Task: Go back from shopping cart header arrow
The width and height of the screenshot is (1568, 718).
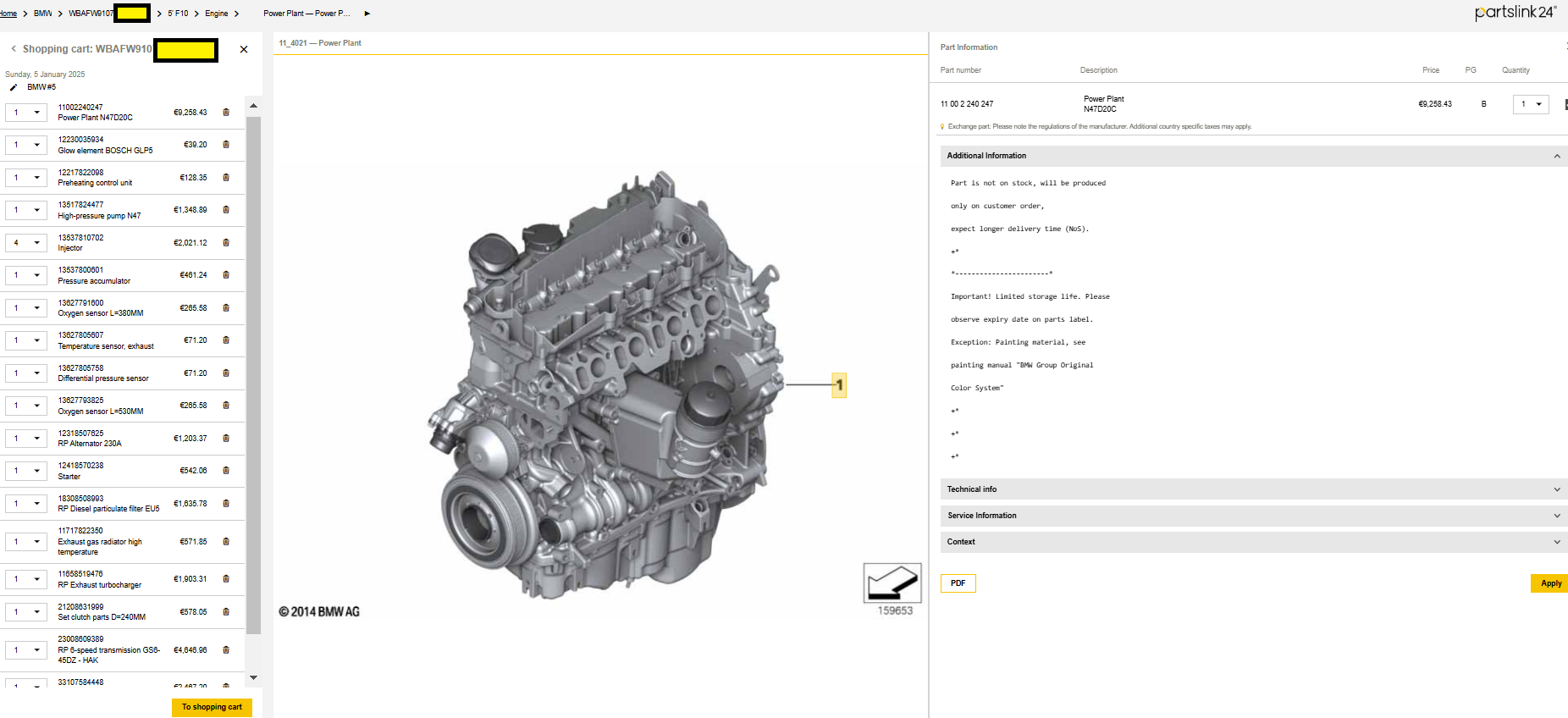Action: pos(14,49)
